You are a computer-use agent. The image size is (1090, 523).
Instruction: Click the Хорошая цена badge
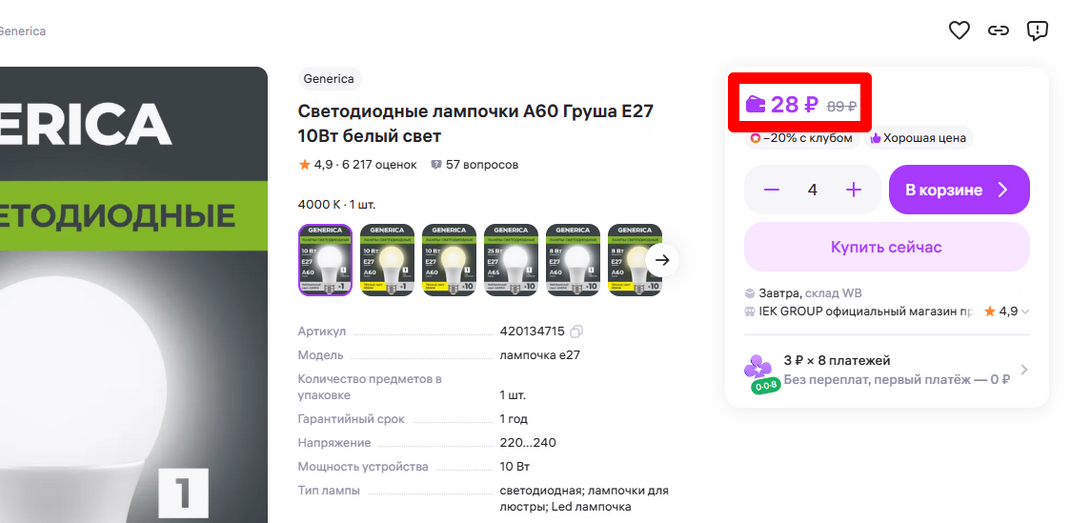[x=920, y=138]
